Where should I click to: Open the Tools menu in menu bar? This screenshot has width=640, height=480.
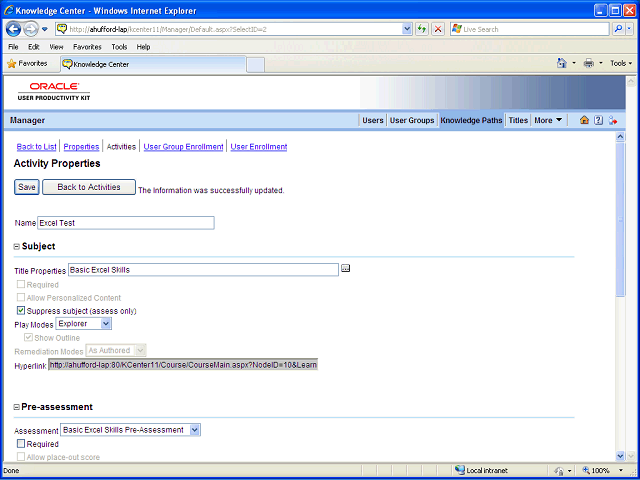(x=119, y=47)
